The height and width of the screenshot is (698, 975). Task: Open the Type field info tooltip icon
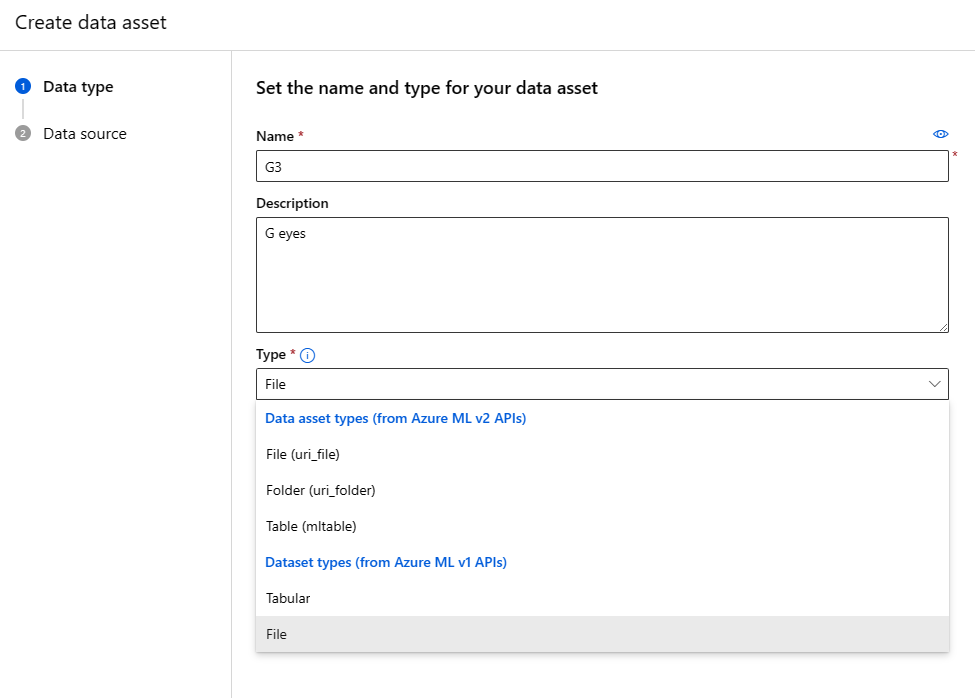click(307, 354)
